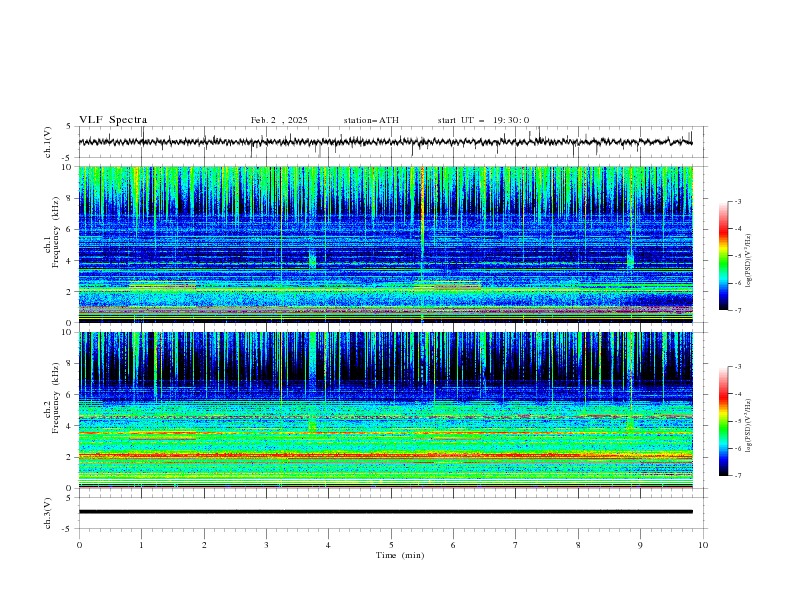This screenshot has width=792, height=612.
Task: Select the log(PSD) label beside ch.1 color bar
Action: pos(749,260)
